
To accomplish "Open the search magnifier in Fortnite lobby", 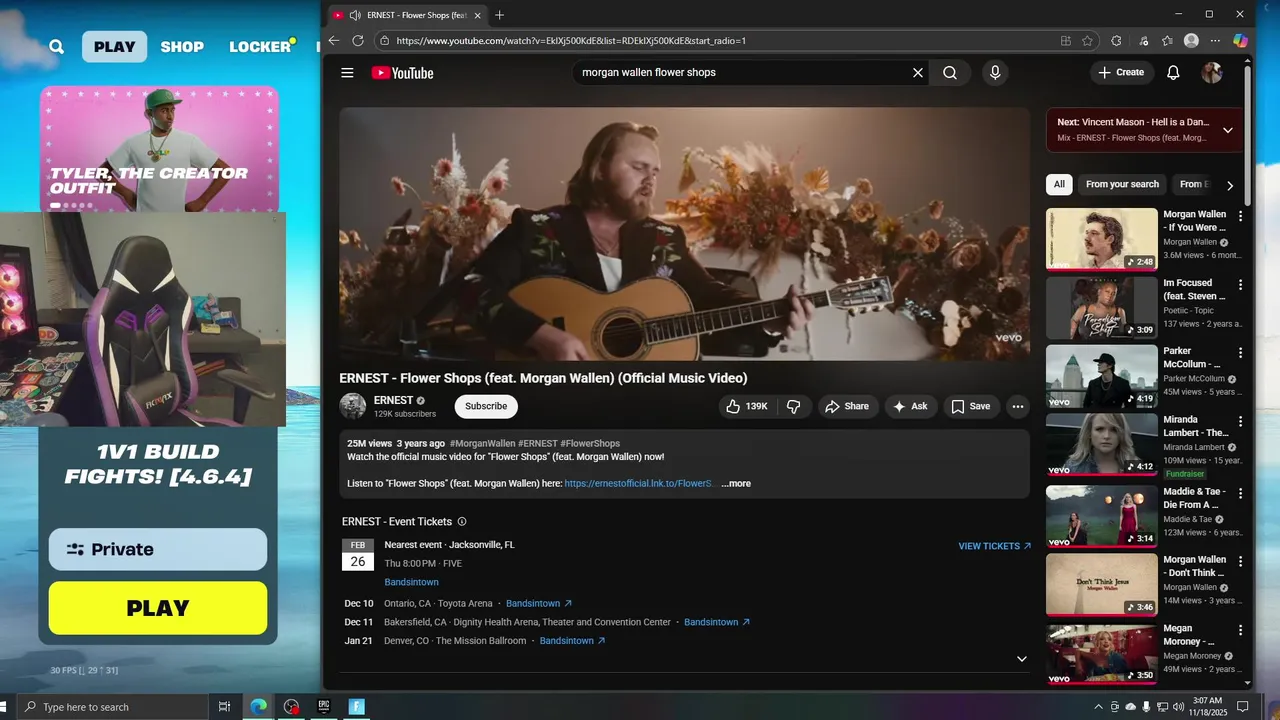I will (x=57, y=47).
